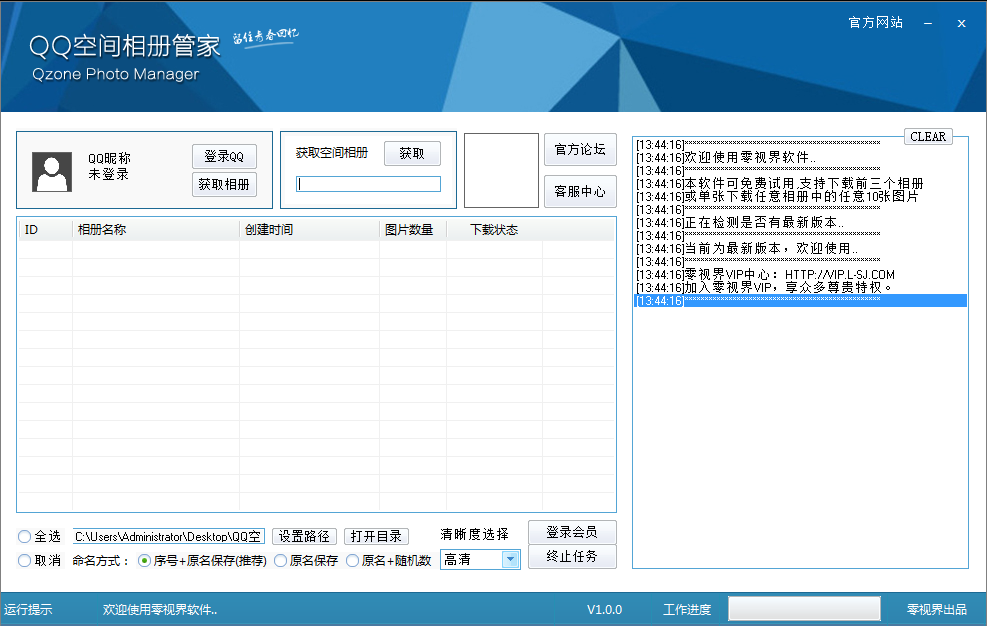
Task: Open the 客服中心 support button
Action: pos(580,192)
